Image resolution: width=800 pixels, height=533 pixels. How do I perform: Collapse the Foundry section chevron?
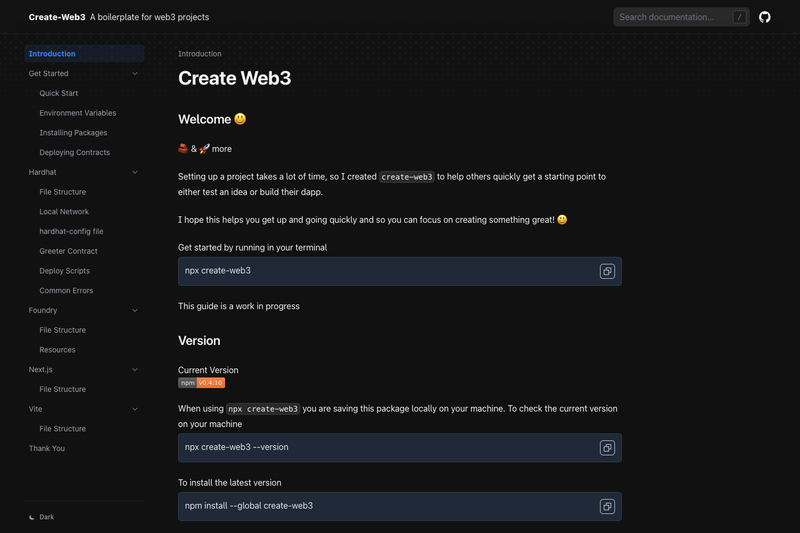(x=135, y=310)
